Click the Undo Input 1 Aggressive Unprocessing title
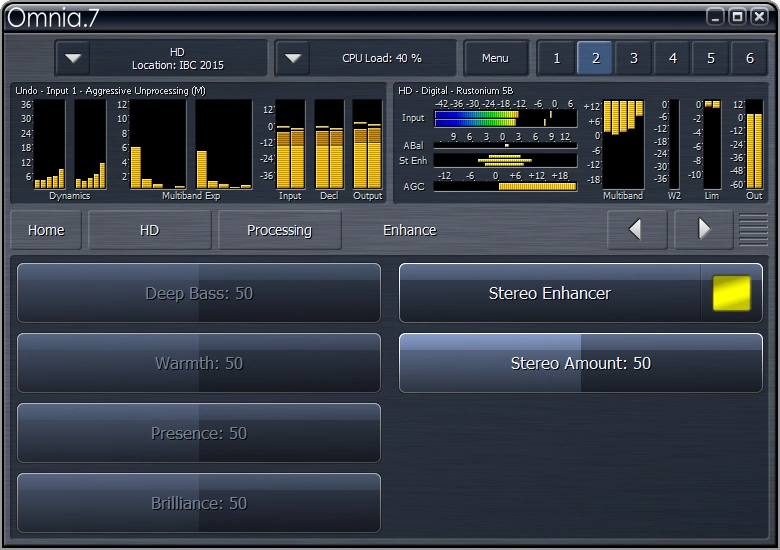Image resolution: width=780 pixels, height=550 pixels. (x=110, y=91)
